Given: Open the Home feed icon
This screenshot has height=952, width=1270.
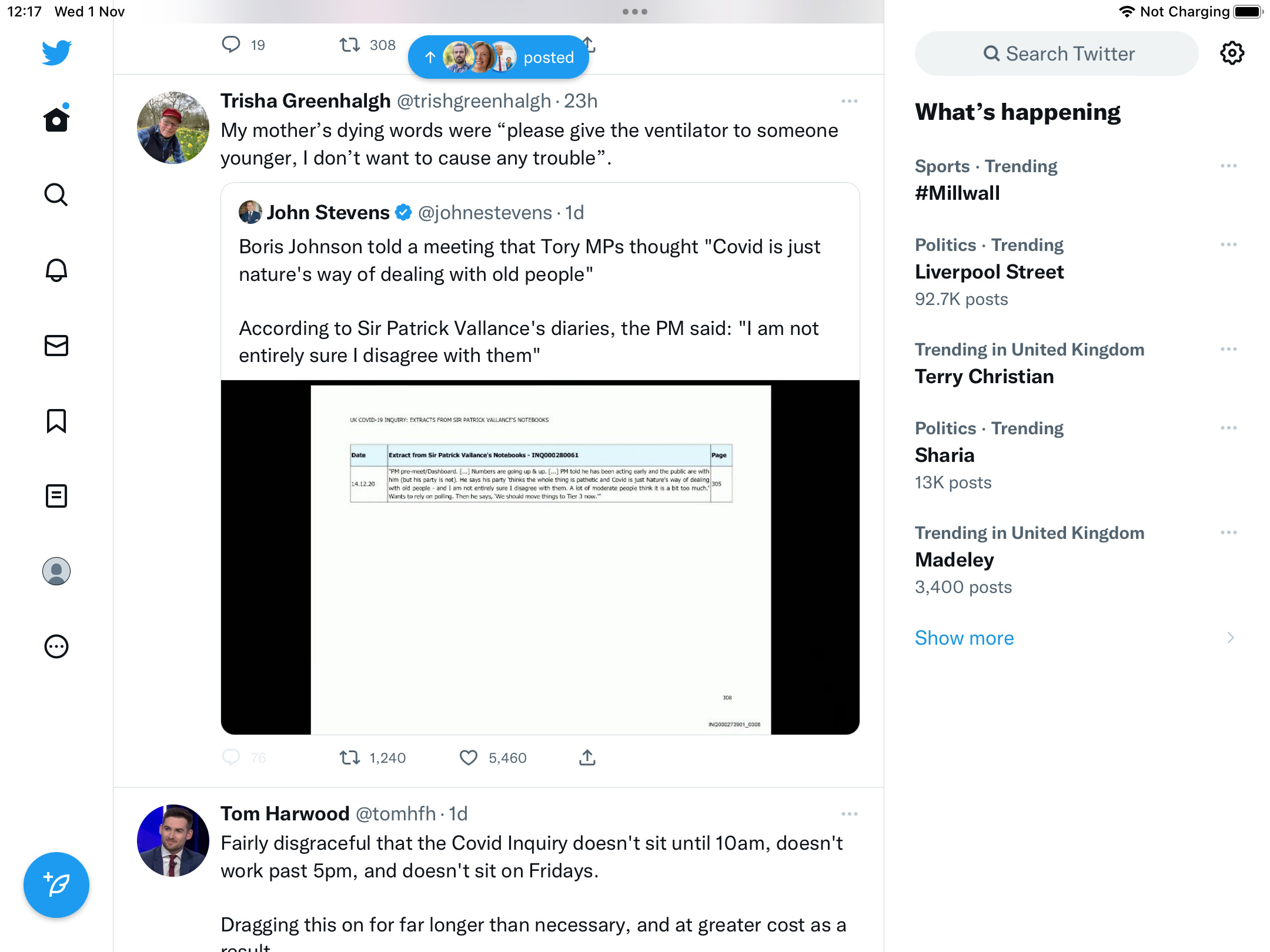Looking at the screenshot, I should 56,119.
